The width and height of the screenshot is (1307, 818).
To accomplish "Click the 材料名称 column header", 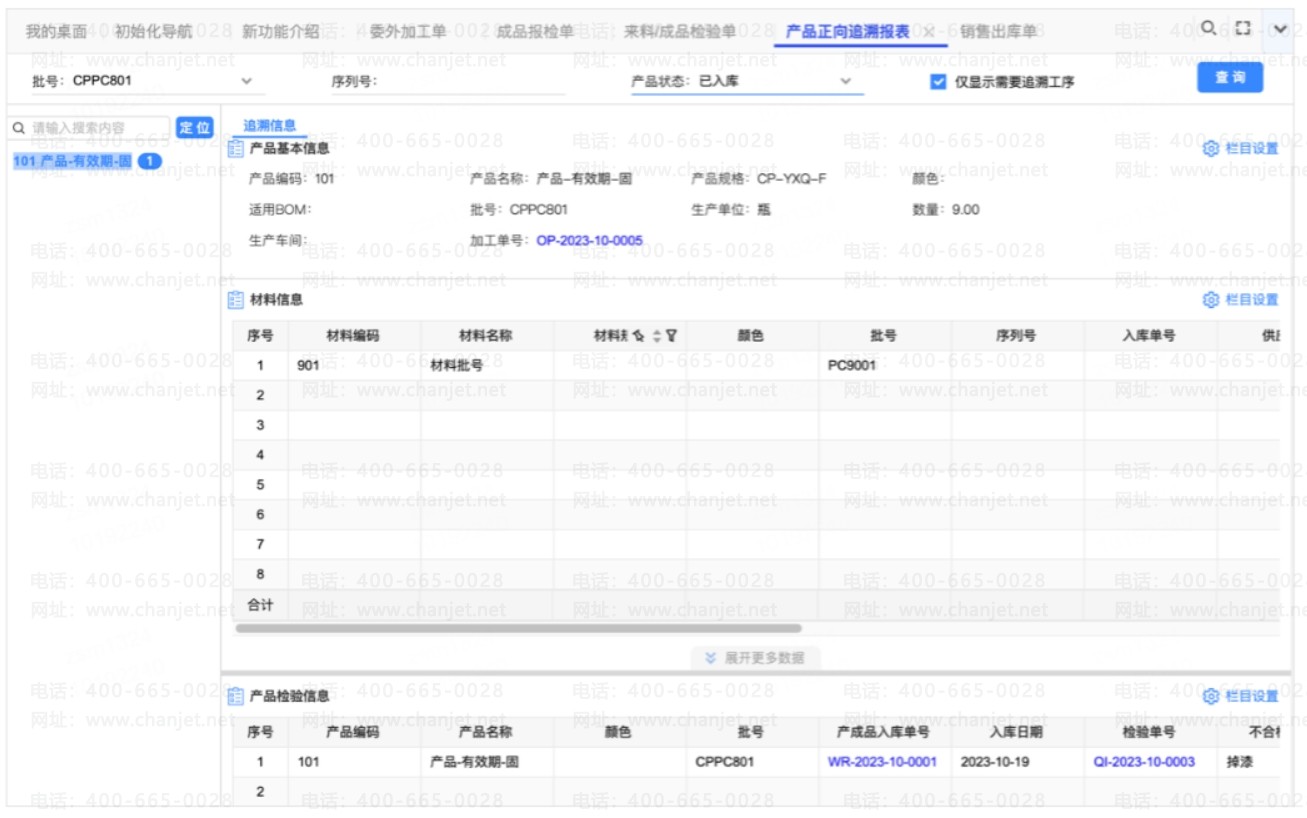I will [485, 336].
